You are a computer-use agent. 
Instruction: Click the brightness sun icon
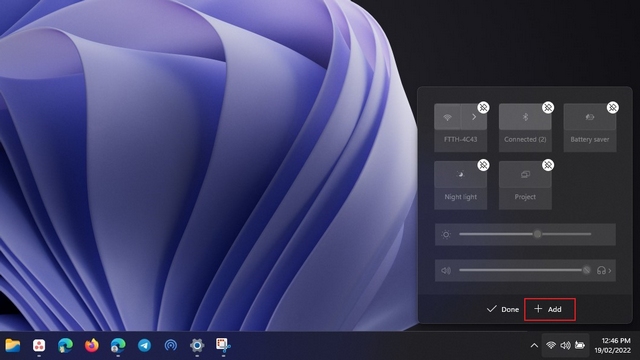click(446, 234)
